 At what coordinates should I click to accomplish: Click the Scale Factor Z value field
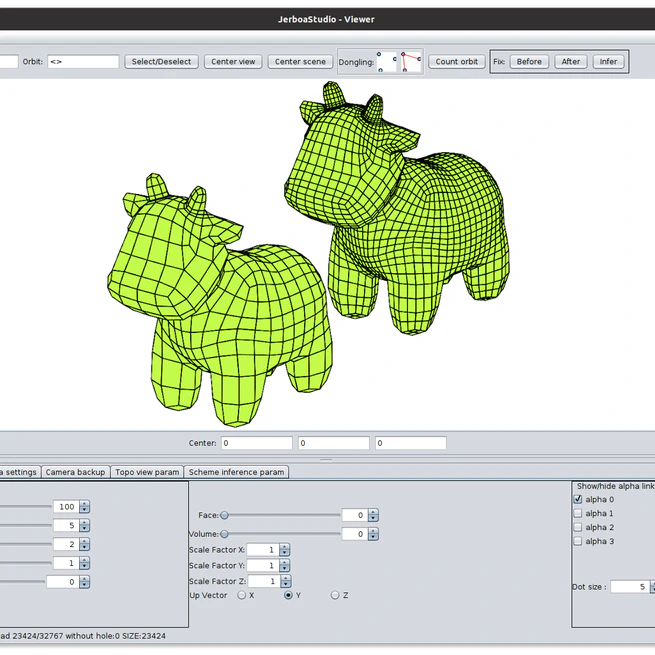(264, 581)
